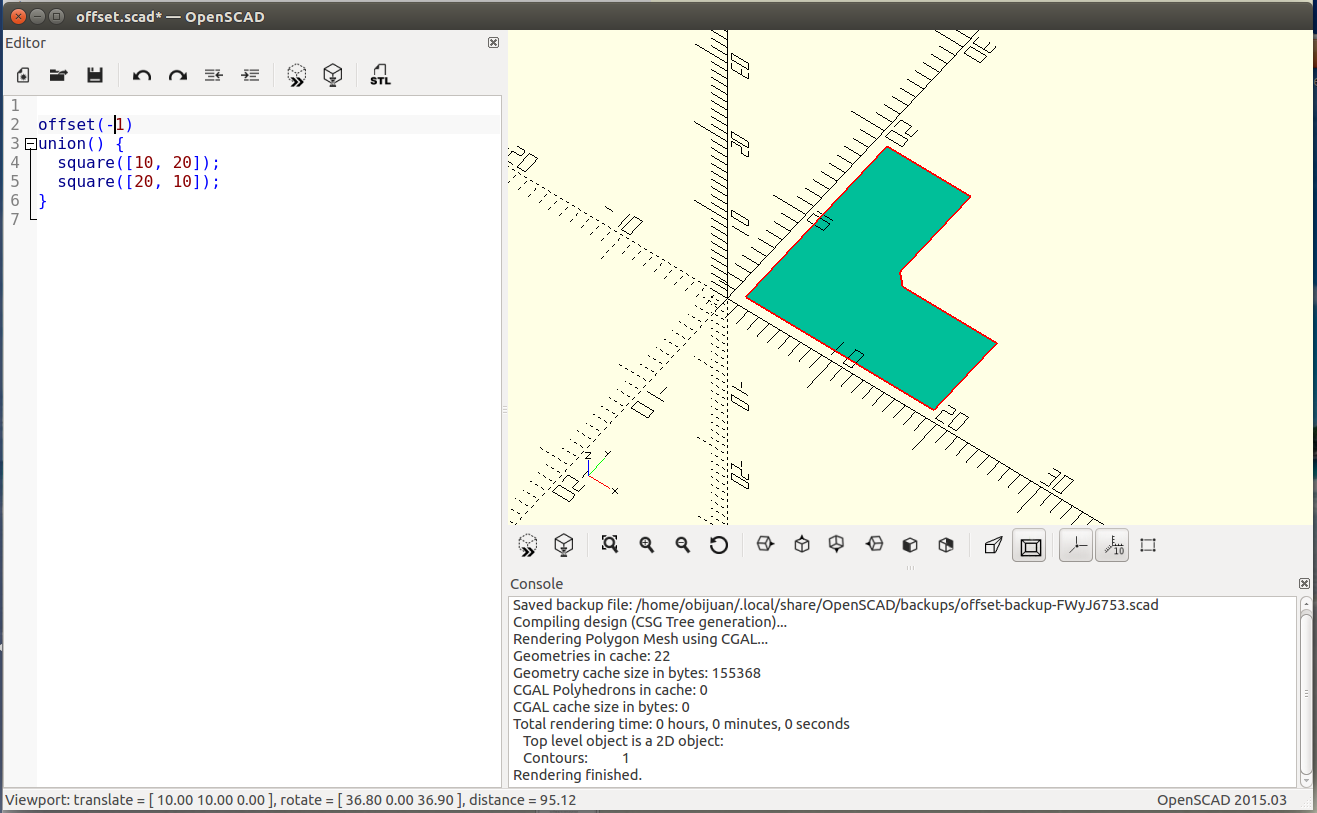
Task: Switch to the Top view
Action: click(801, 545)
